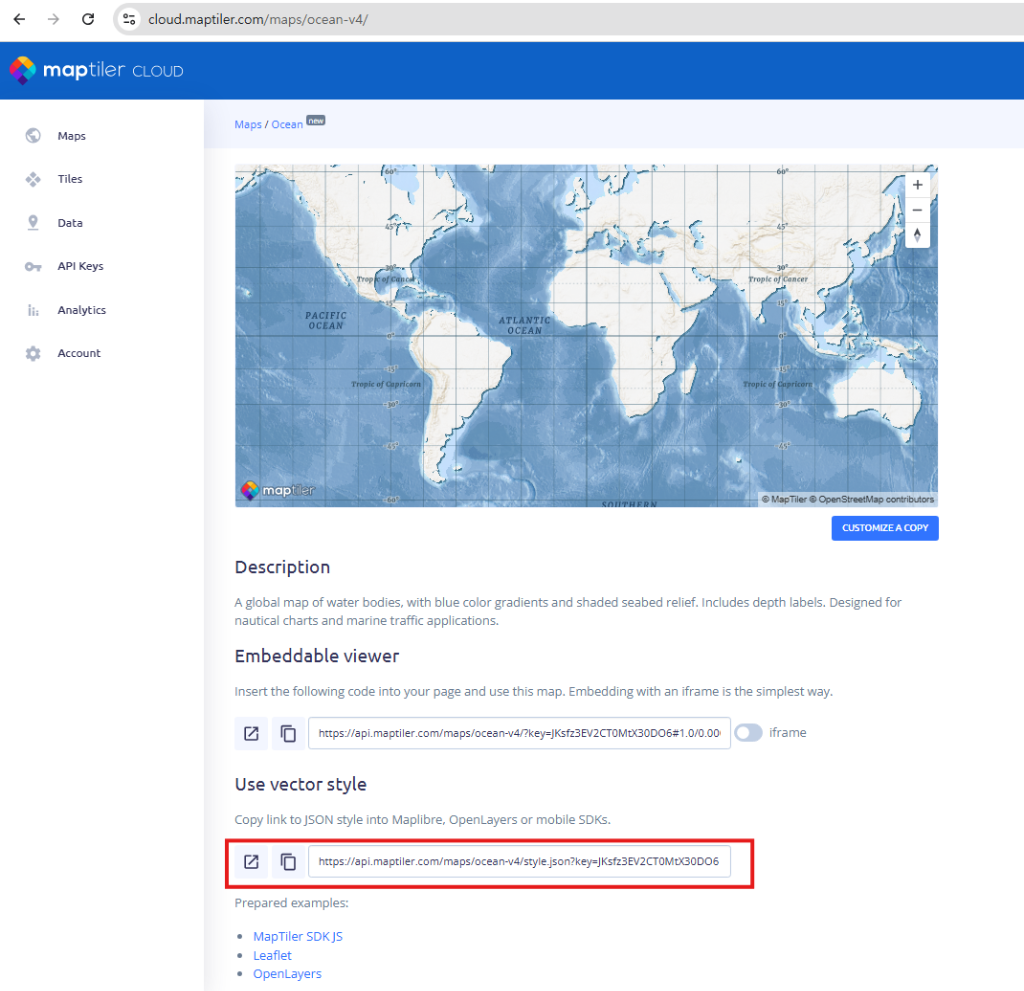The width and height of the screenshot is (1024, 991).
Task: Click the Use vector style heading
Action: click(300, 784)
